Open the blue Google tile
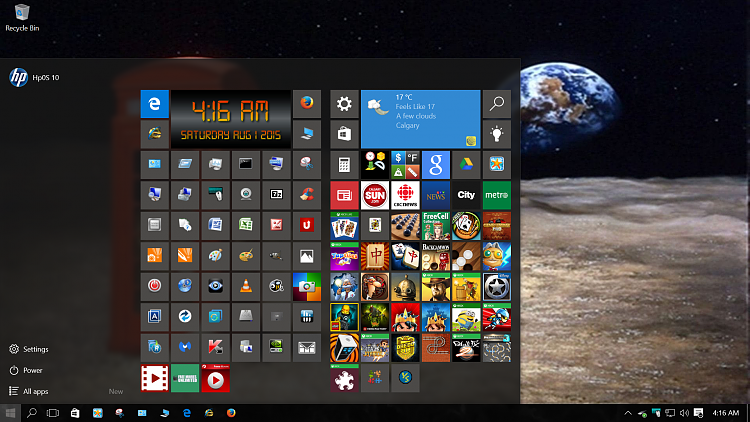 [x=436, y=165]
